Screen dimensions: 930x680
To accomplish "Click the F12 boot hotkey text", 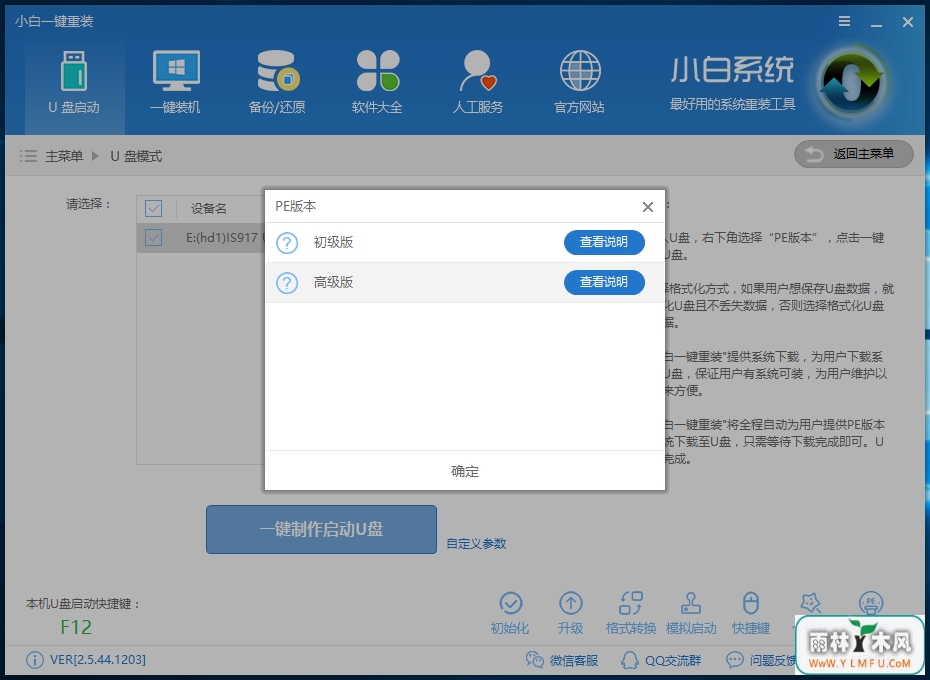I will tap(76, 627).
